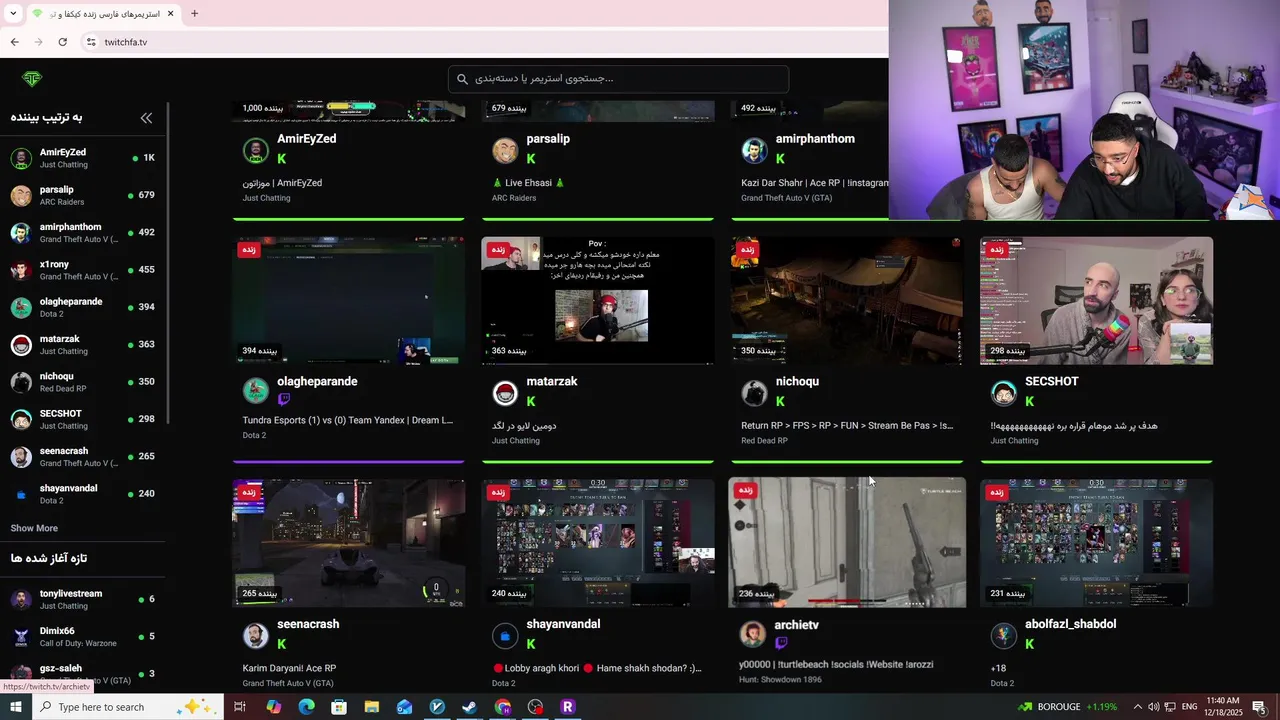1280x720 pixels.
Task: Select matarzak avatar in sidebar
Action: pyautogui.click(x=21, y=345)
